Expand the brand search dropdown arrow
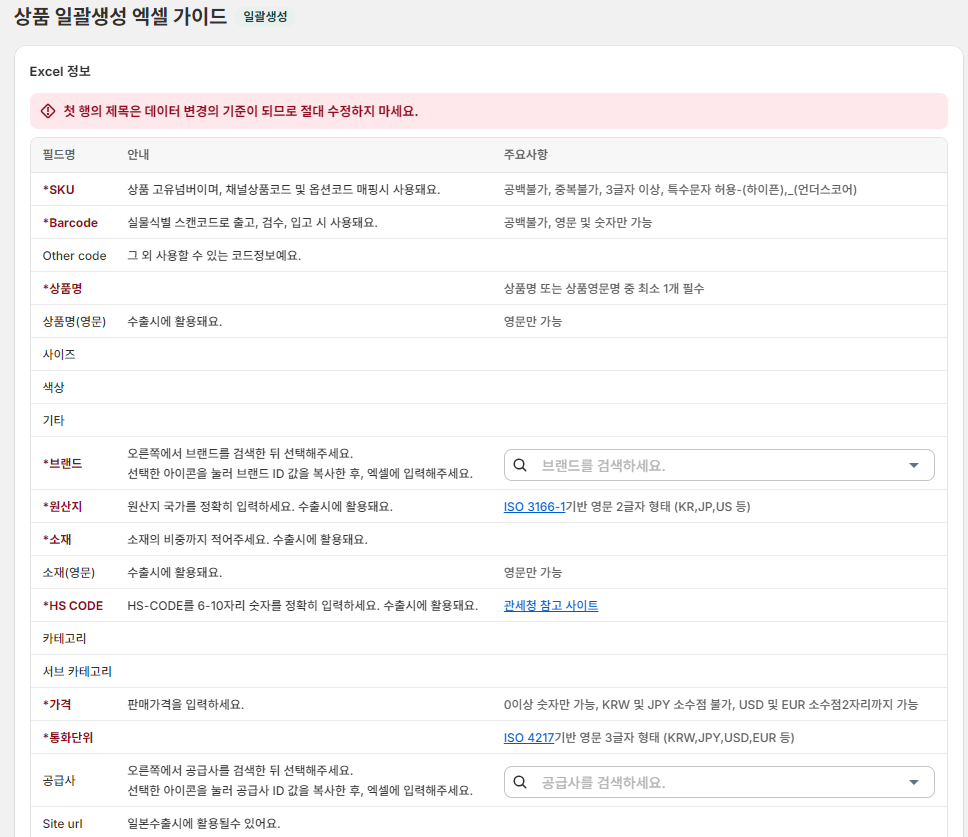 (x=914, y=465)
